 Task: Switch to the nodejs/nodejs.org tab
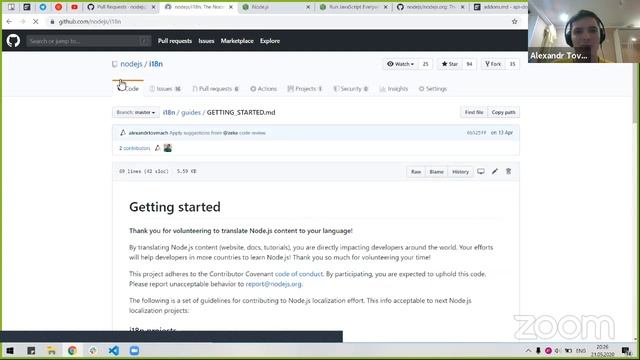click(431, 7)
